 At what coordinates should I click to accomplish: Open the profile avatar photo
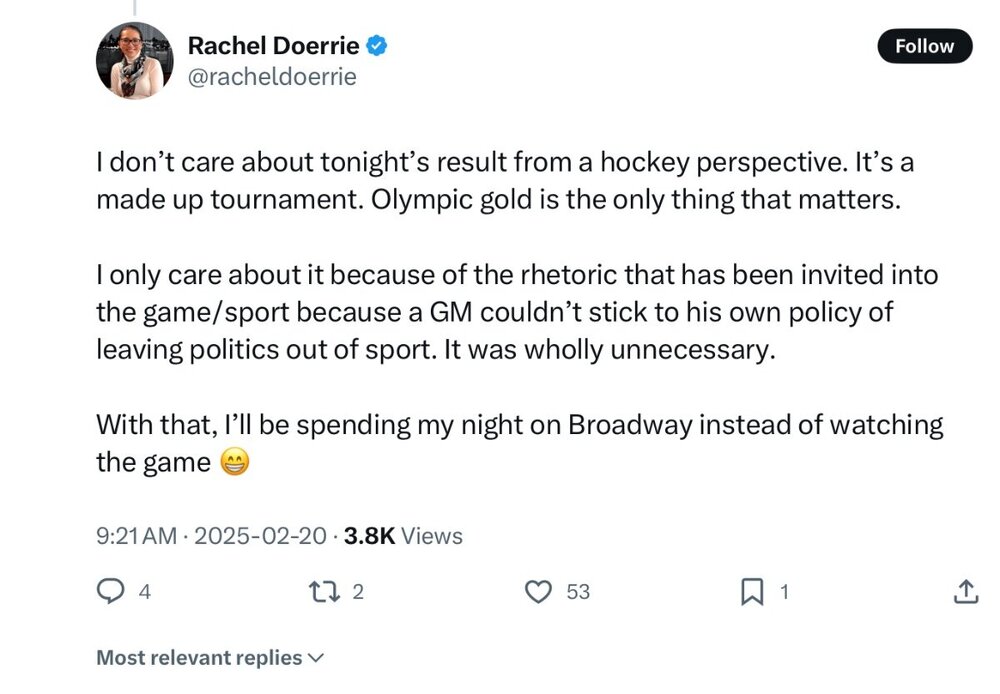point(135,60)
